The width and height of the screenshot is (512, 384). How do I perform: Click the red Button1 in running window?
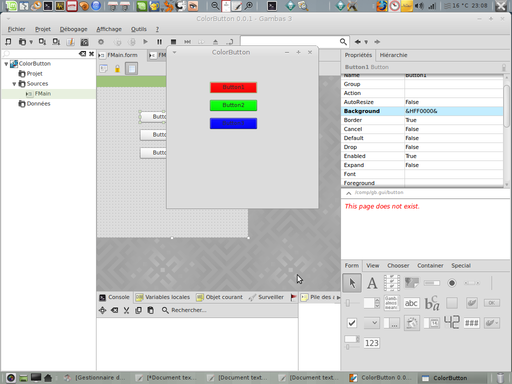coord(233,87)
